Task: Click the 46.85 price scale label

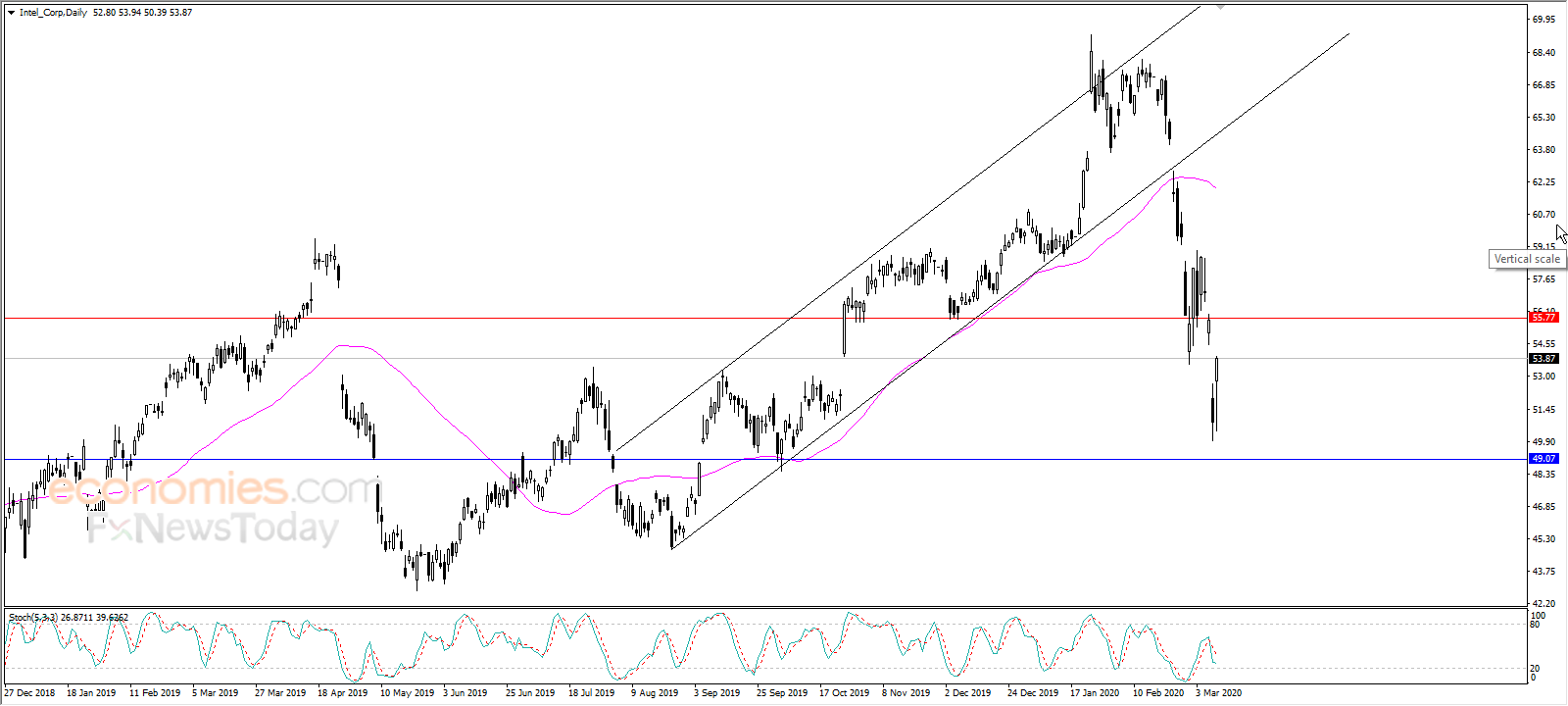Action: coord(1543,507)
